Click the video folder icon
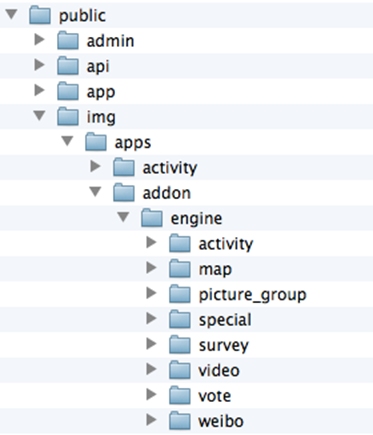Screen dimensions: 373x435 pyautogui.click(x=180, y=370)
